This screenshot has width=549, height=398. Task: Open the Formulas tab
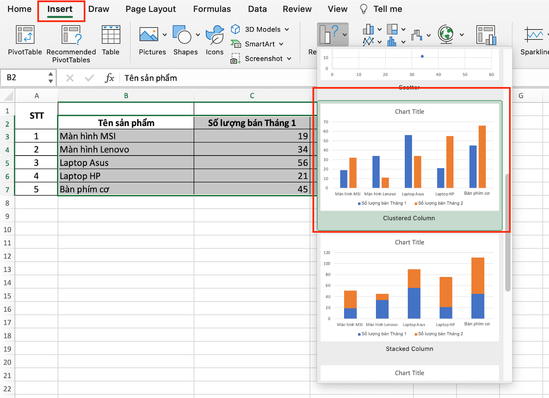tap(212, 9)
